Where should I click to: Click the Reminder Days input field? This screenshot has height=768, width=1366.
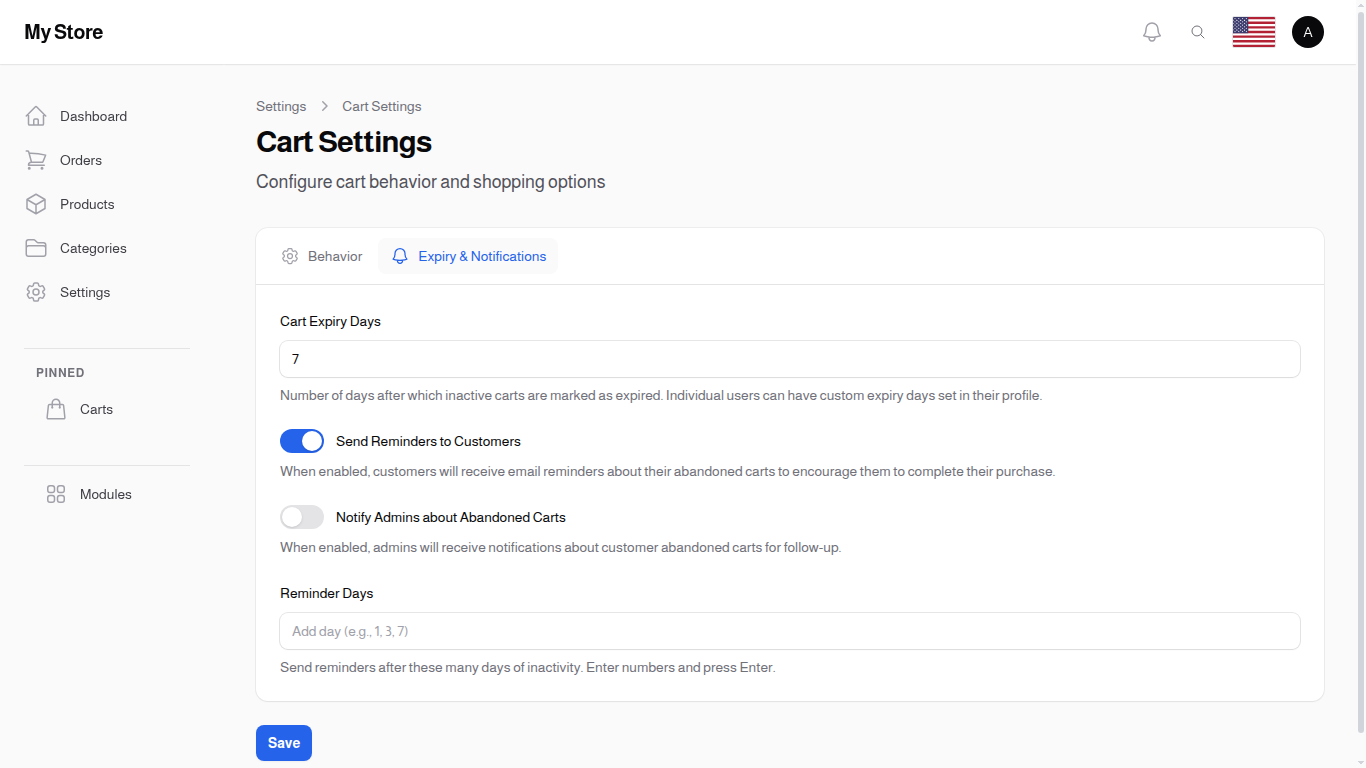pyautogui.click(x=789, y=631)
